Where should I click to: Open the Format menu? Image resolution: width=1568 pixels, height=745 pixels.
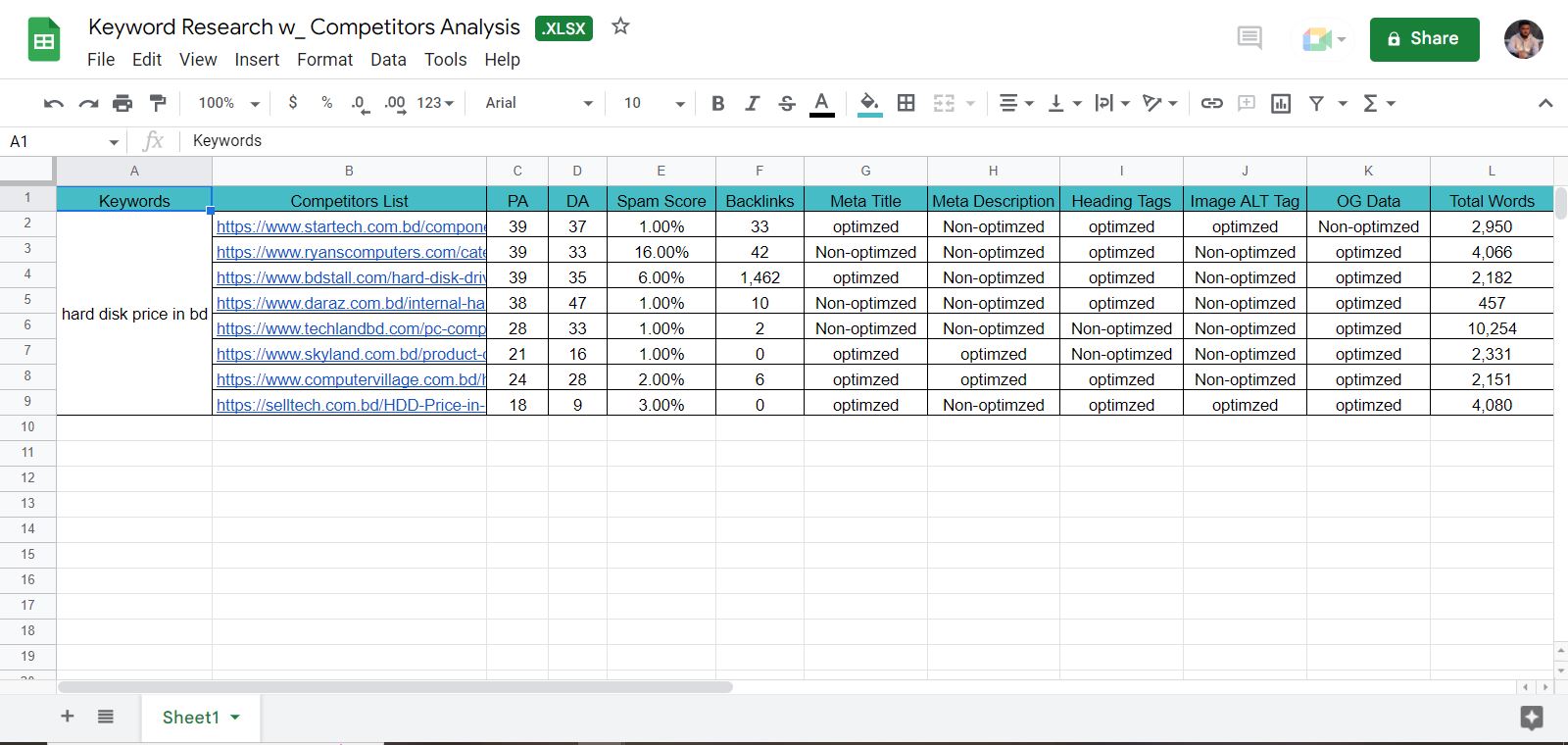click(324, 60)
